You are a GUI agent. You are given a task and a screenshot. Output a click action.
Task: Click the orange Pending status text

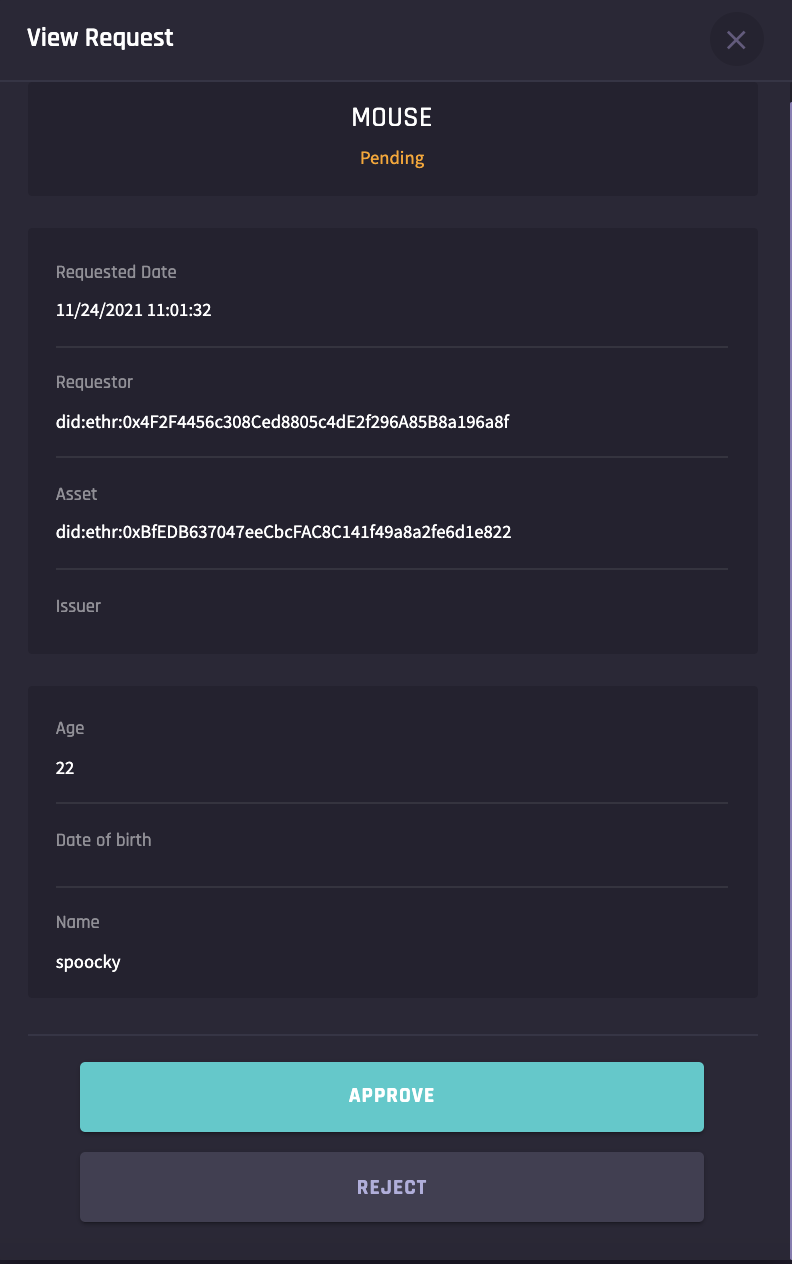click(x=392, y=158)
